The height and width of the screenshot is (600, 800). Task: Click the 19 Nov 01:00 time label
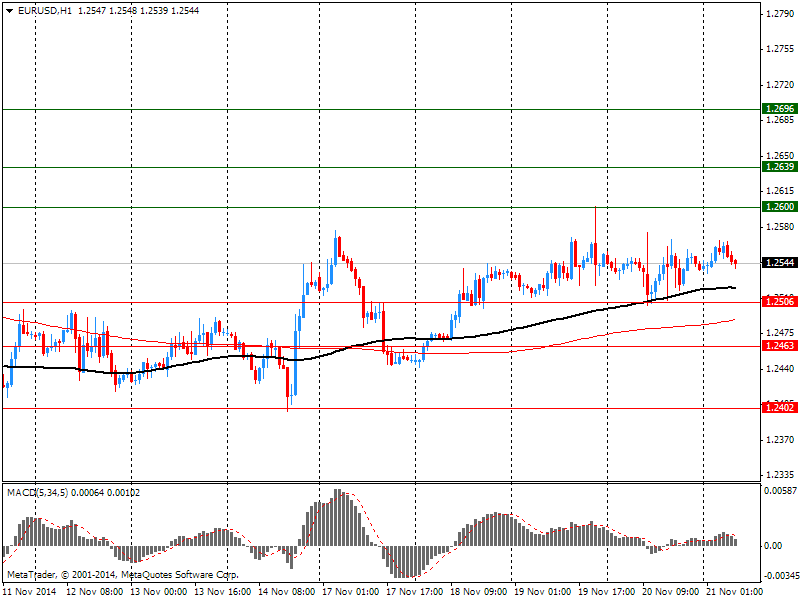pos(542,592)
